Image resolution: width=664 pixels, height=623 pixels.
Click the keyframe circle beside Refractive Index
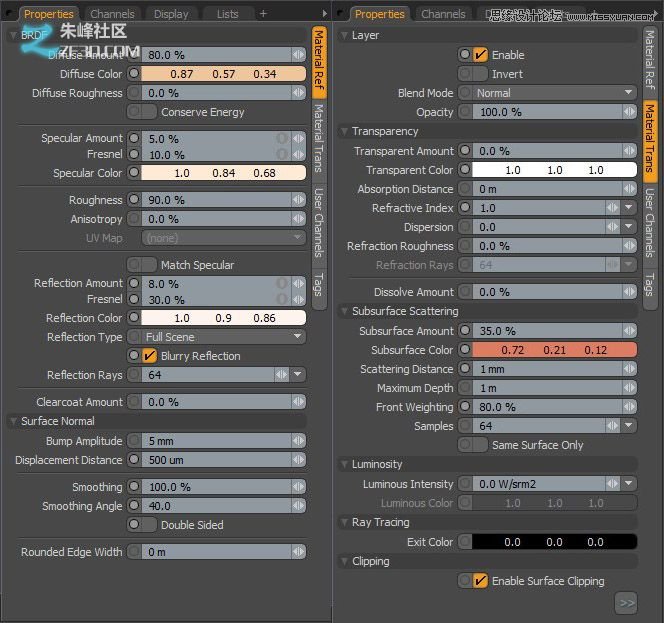[464, 208]
